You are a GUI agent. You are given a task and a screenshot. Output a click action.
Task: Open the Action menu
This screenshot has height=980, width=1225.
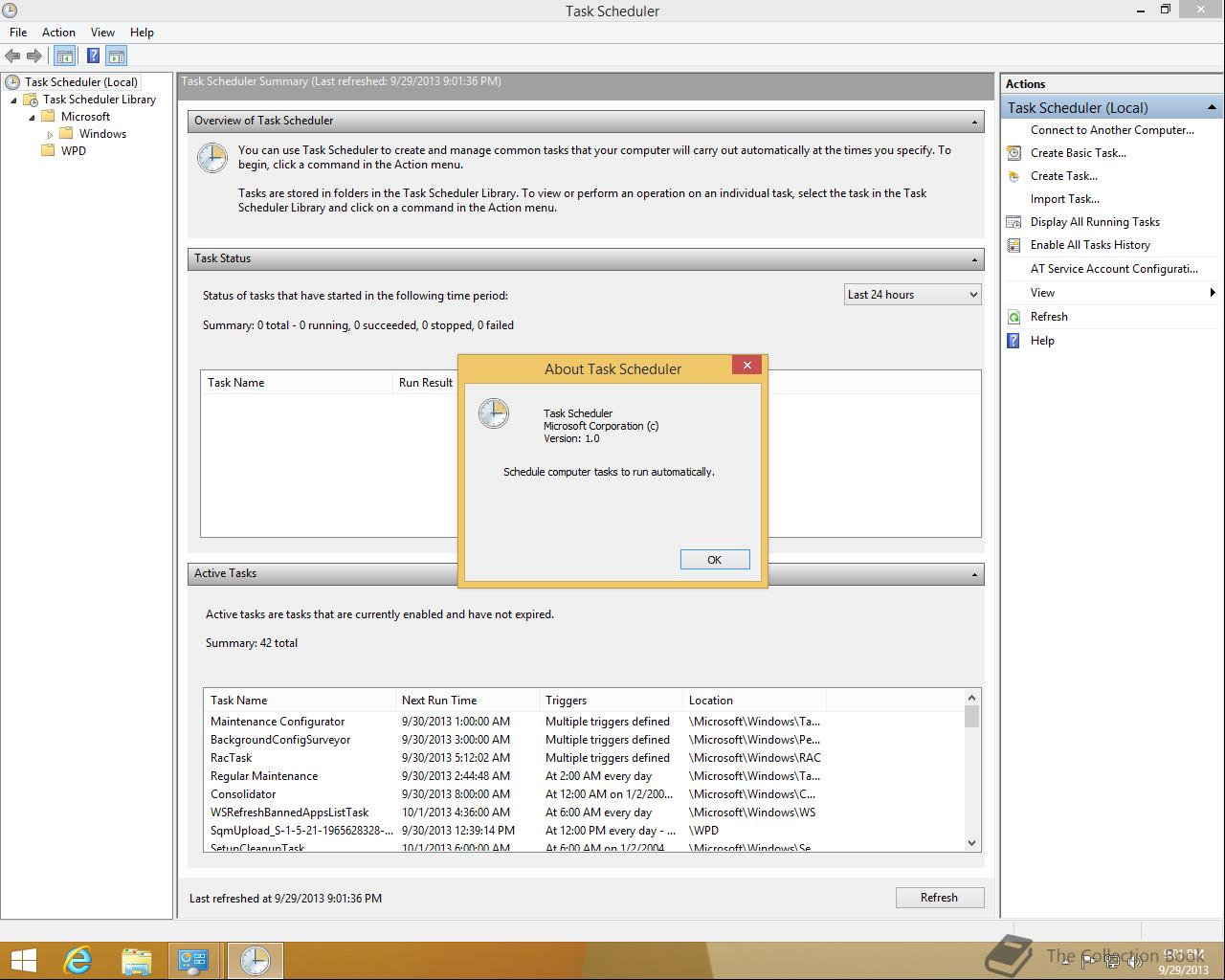tap(58, 32)
